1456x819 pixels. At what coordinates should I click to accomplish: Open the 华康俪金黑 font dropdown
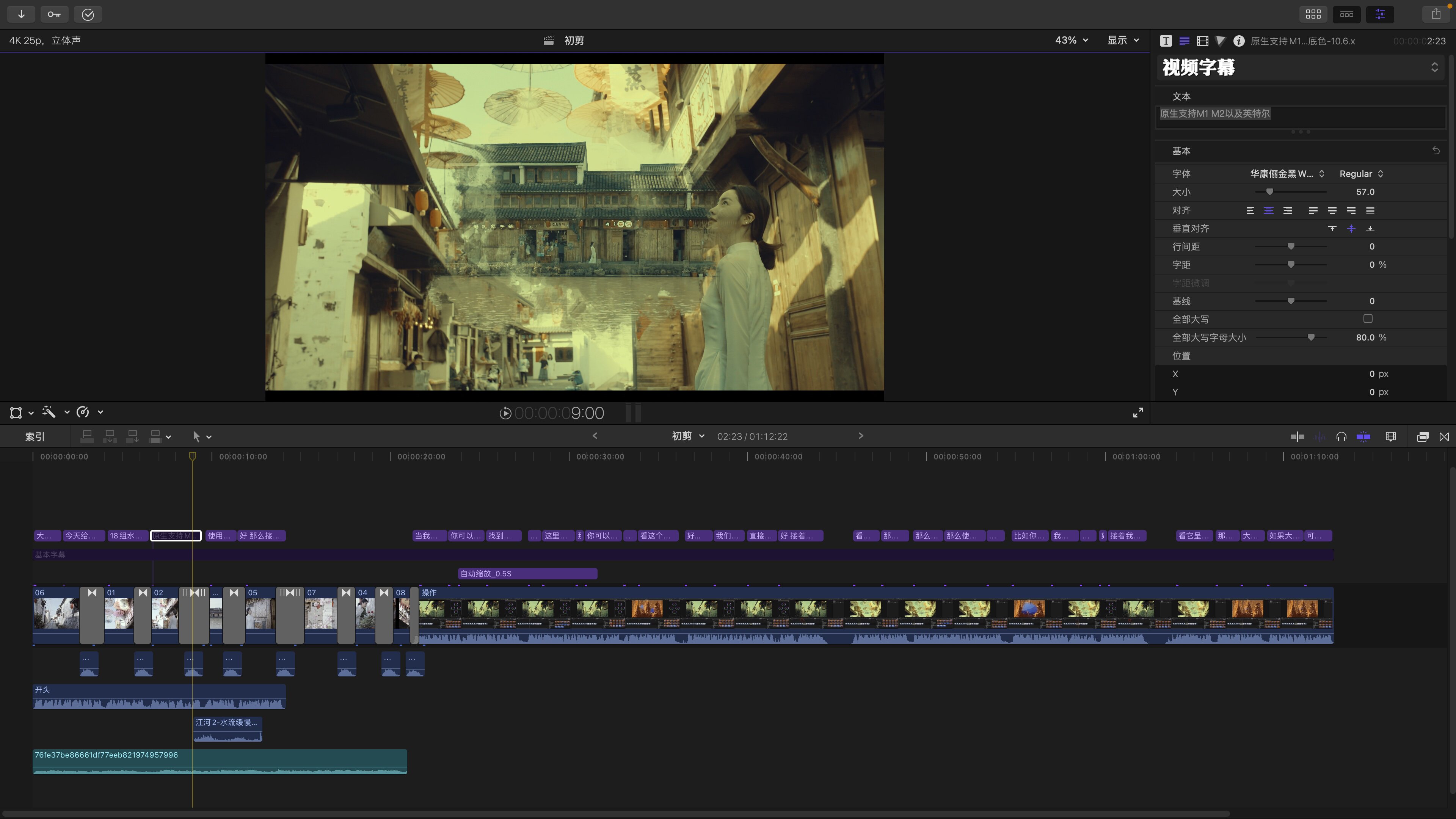[1287, 174]
